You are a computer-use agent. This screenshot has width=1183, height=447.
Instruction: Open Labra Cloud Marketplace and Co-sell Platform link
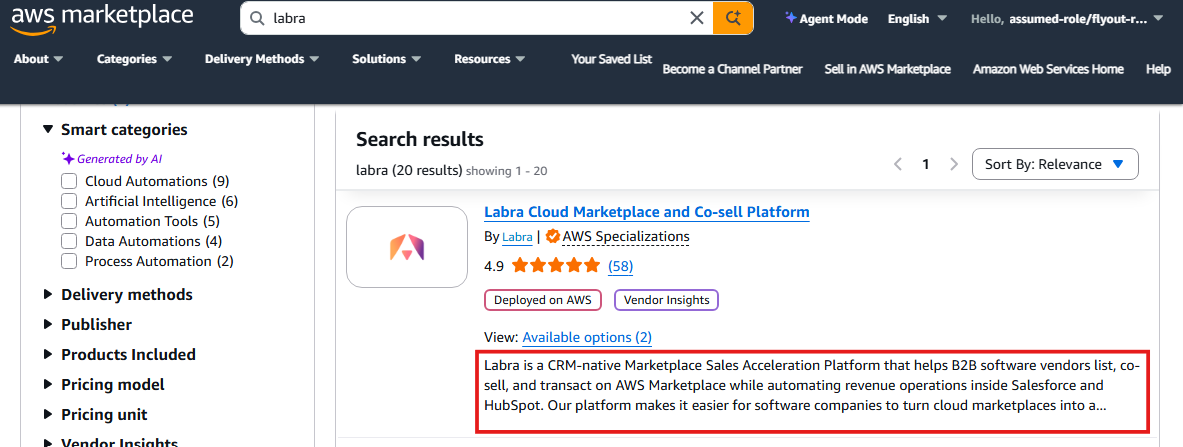[x=646, y=212]
